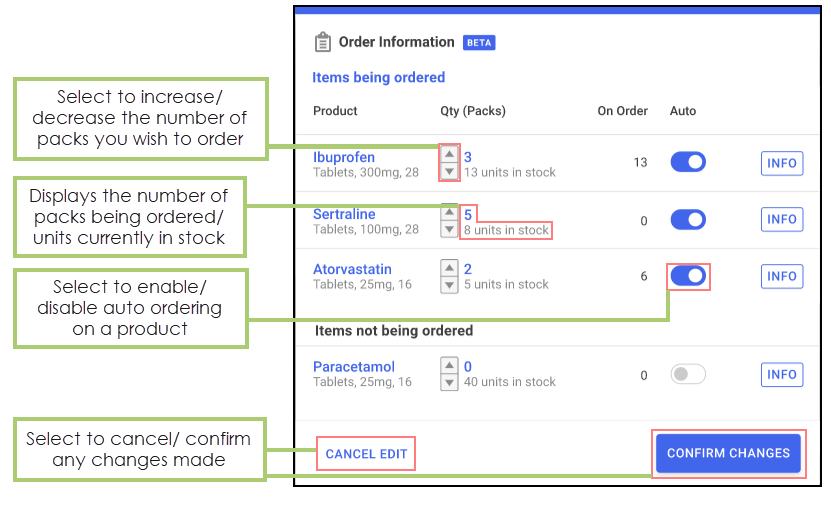831x509 pixels.
Task: Increase Paracetamol pack quantity with up arrow
Action: (450, 365)
